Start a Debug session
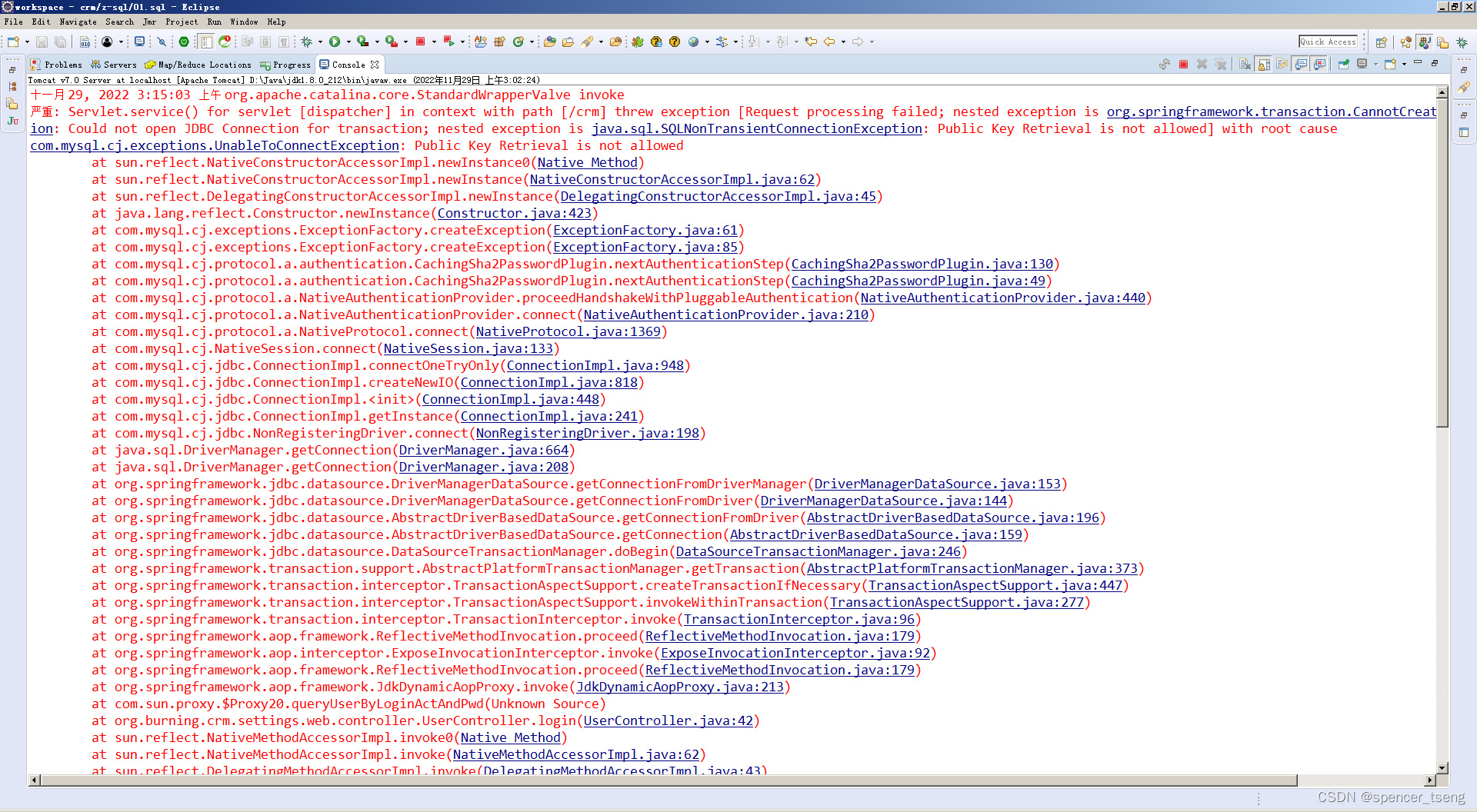Viewport: 1477px width, 812px height. pyautogui.click(x=307, y=42)
